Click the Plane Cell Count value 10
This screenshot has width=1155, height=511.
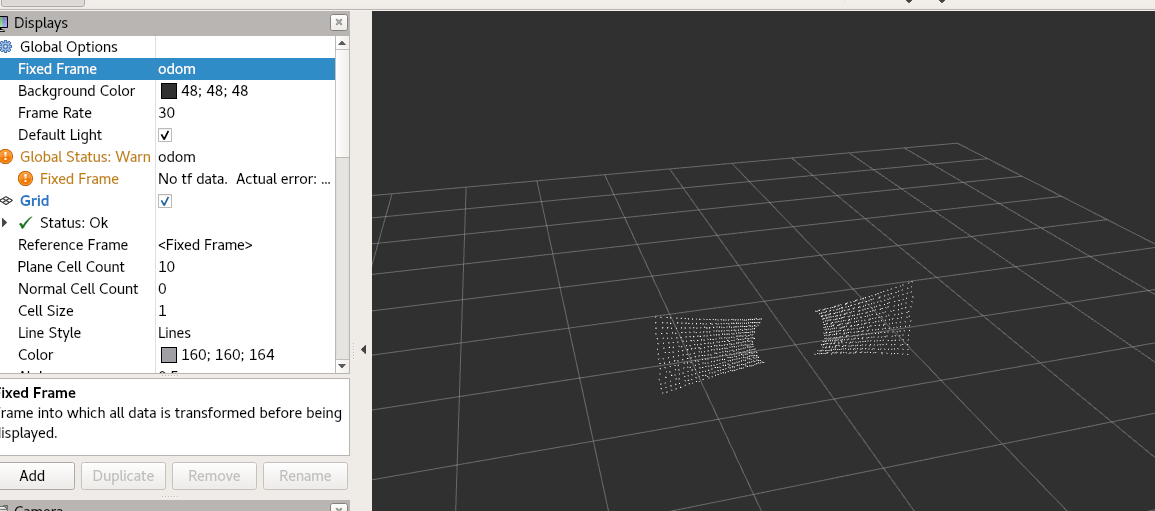click(x=166, y=267)
